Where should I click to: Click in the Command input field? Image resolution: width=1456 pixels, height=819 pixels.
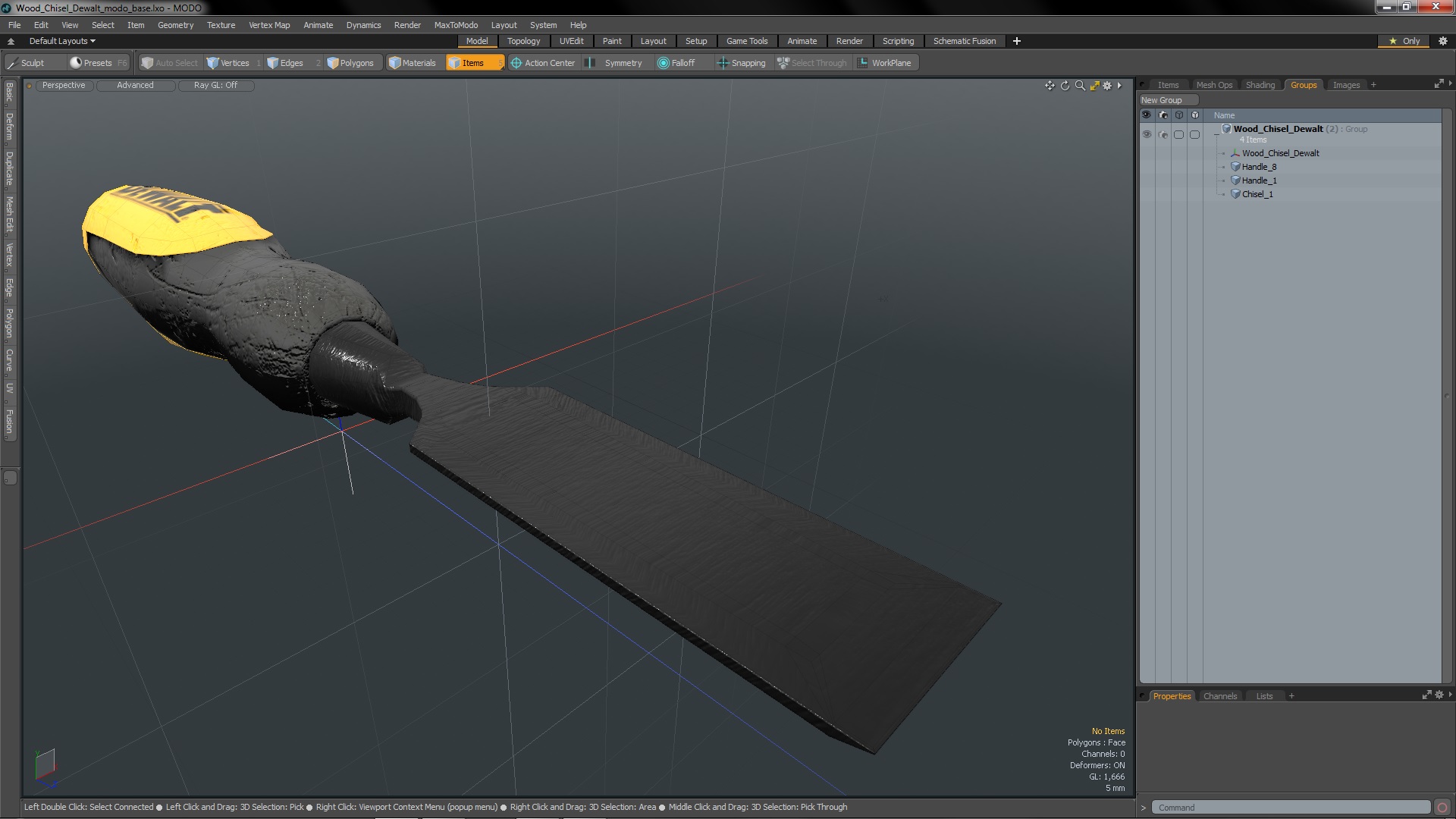pyautogui.click(x=1290, y=808)
